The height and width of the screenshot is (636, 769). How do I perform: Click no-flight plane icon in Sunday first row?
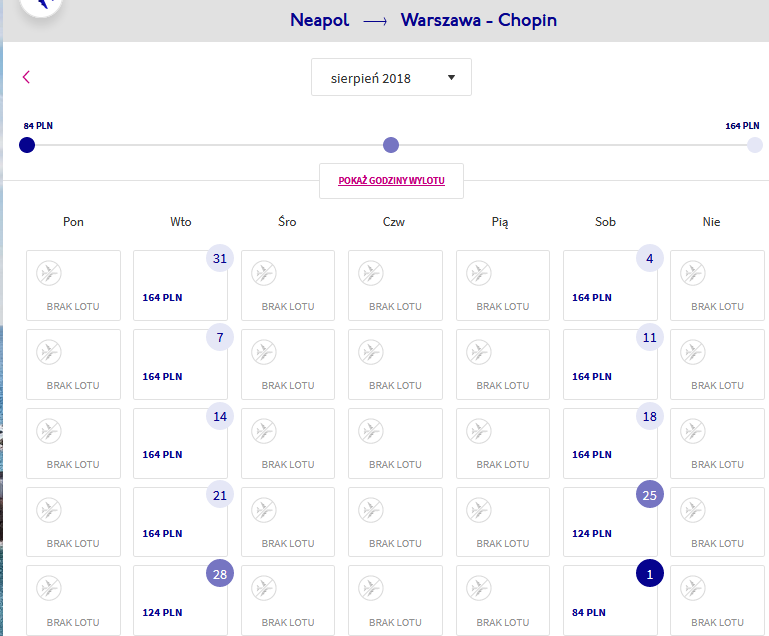point(693,273)
